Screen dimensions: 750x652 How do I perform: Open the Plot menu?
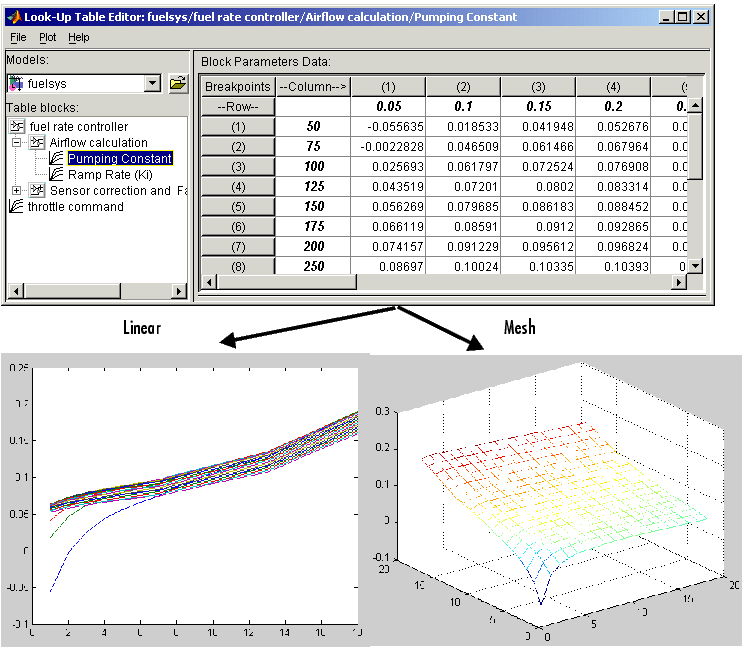[x=47, y=37]
